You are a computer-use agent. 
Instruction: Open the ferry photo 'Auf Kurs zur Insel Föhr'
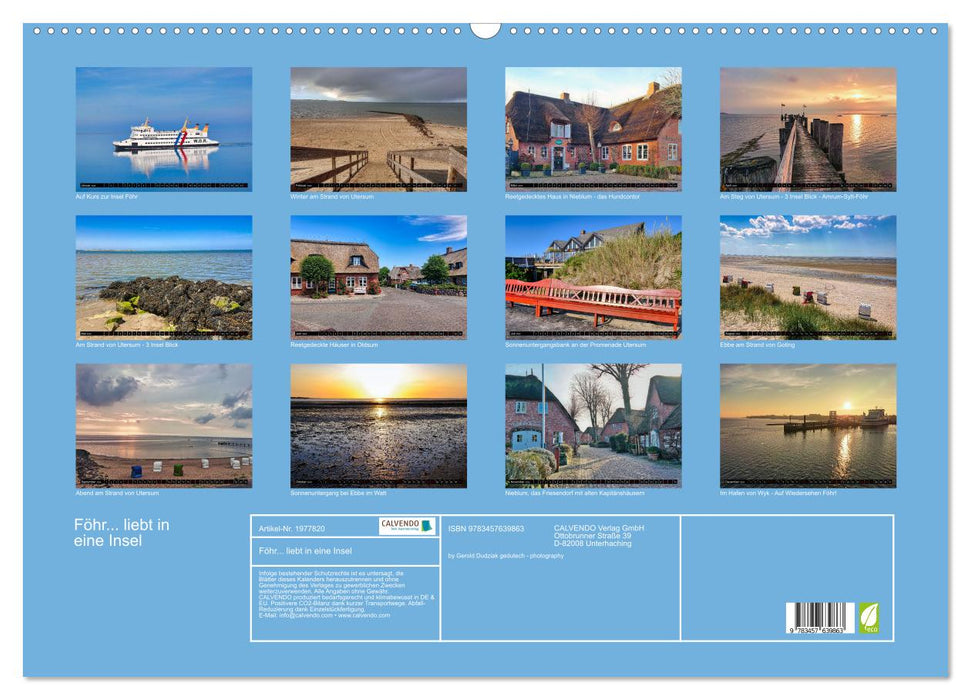[x=164, y=129]
